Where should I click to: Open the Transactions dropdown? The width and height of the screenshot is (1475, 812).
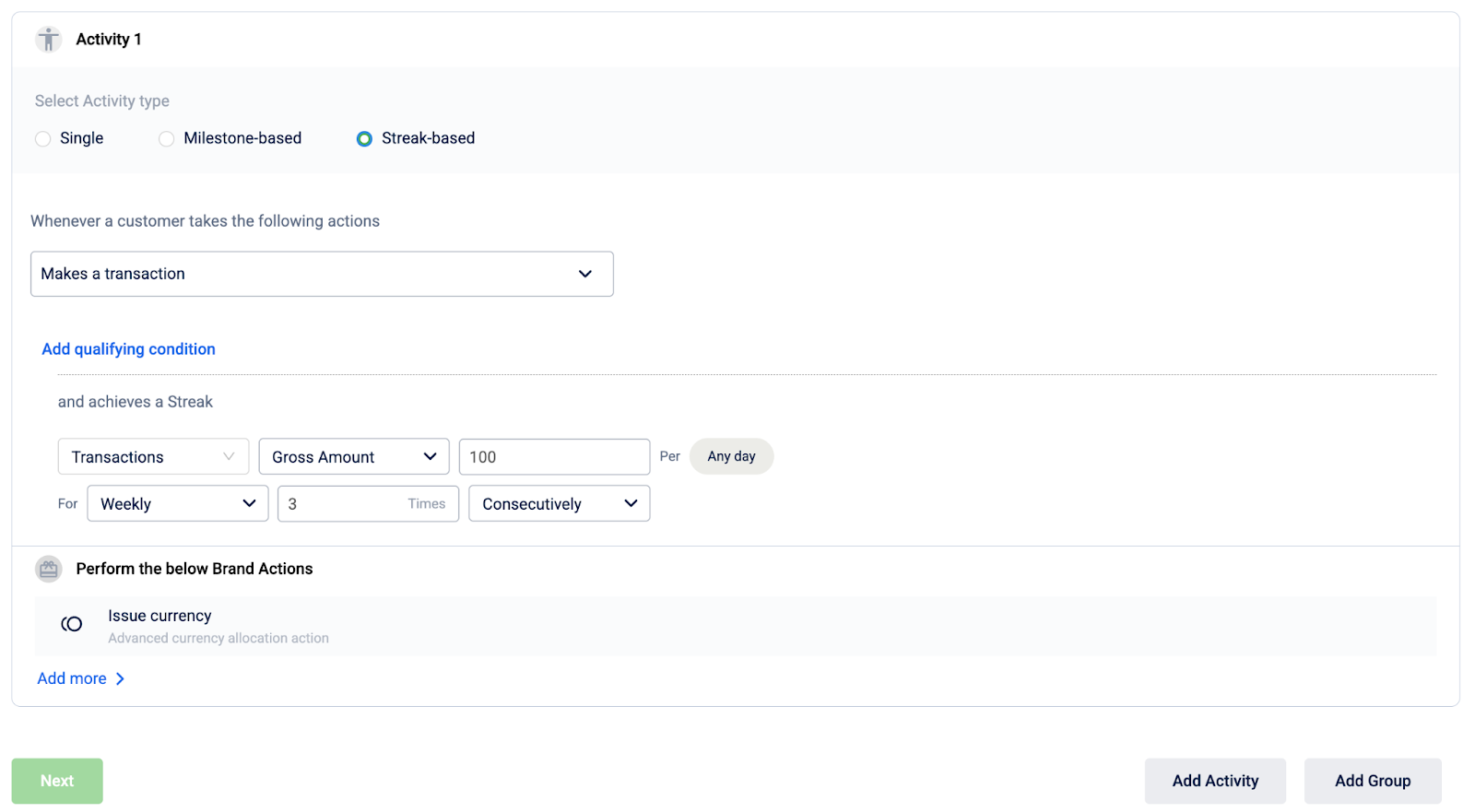pos(153,457)
